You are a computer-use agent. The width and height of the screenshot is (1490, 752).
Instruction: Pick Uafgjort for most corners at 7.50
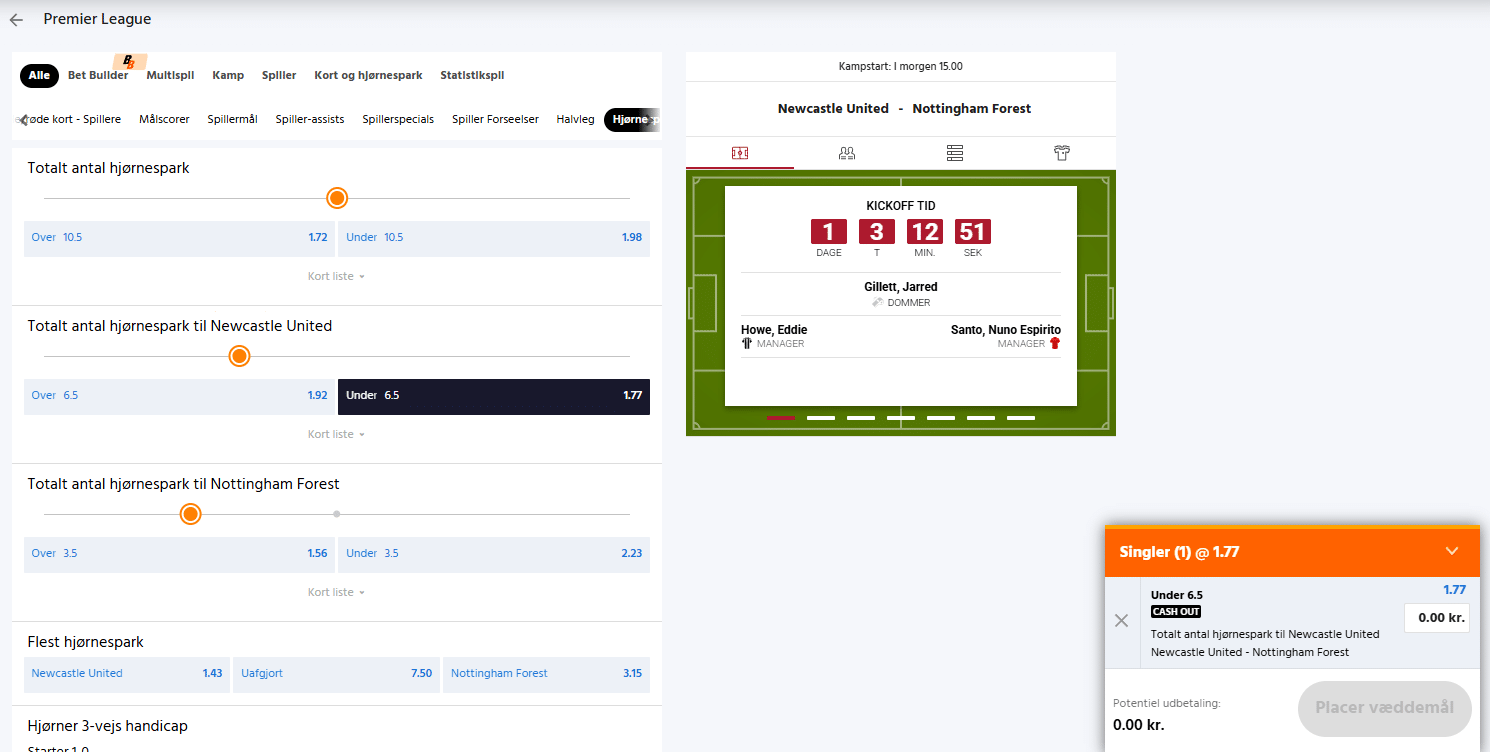(337, 674)
